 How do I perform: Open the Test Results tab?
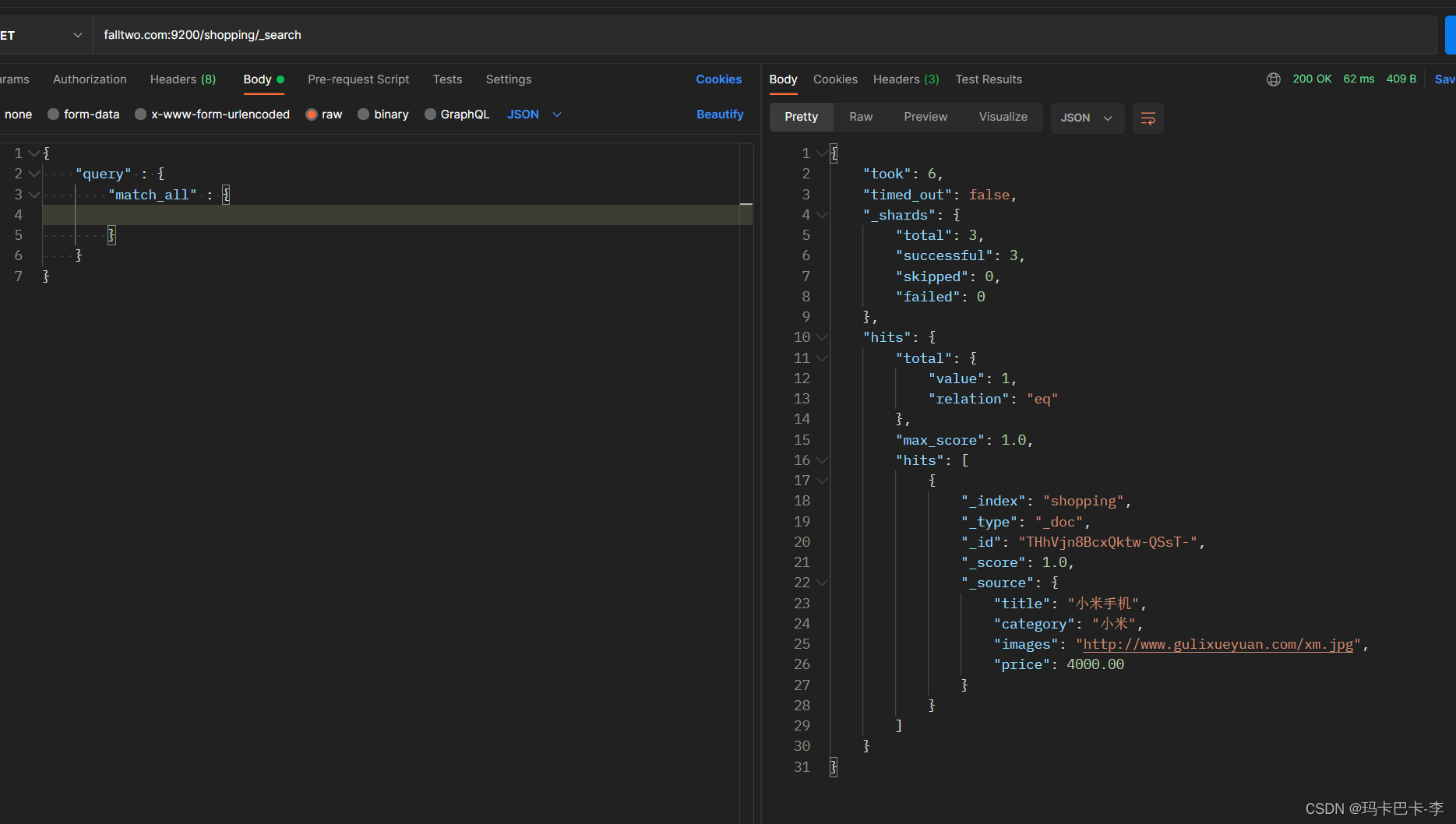click(x=989, y=79)
